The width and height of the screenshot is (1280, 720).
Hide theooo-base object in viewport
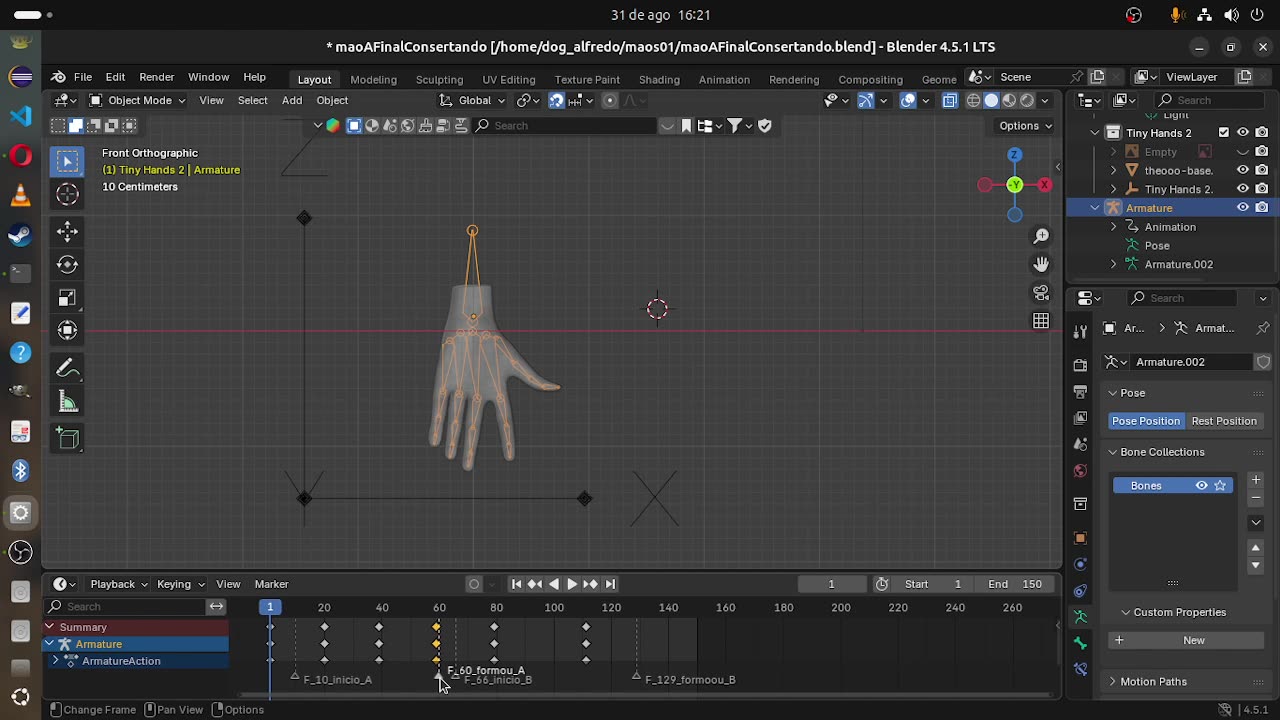pyautogui.click(x=1243, y=170)
